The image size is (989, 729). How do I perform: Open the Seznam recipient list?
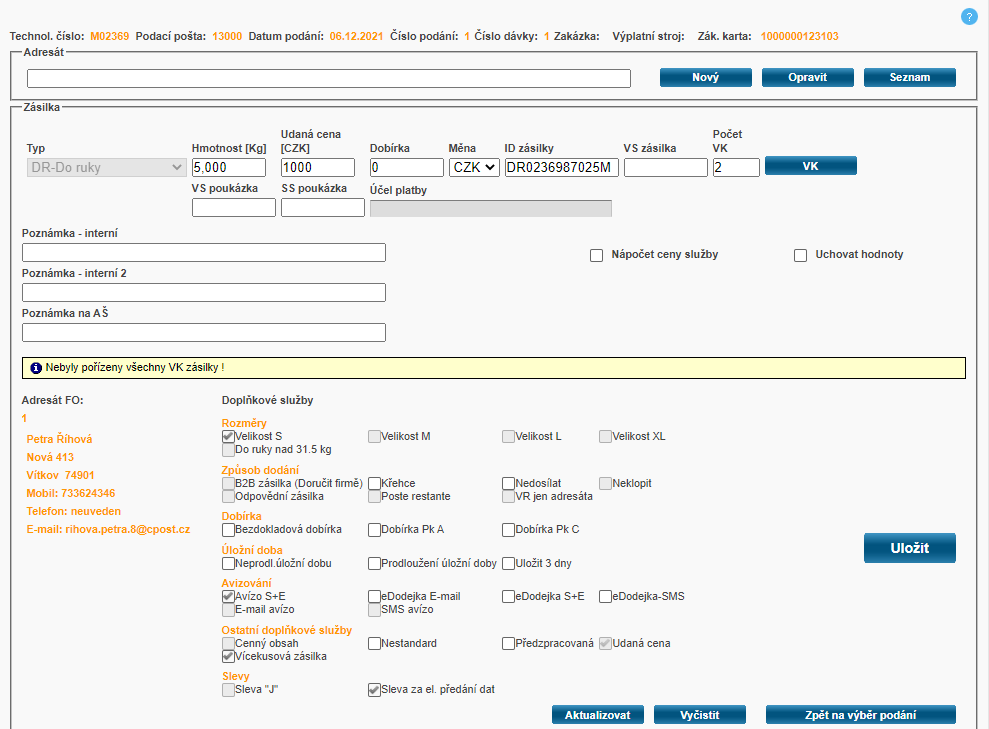910,77
